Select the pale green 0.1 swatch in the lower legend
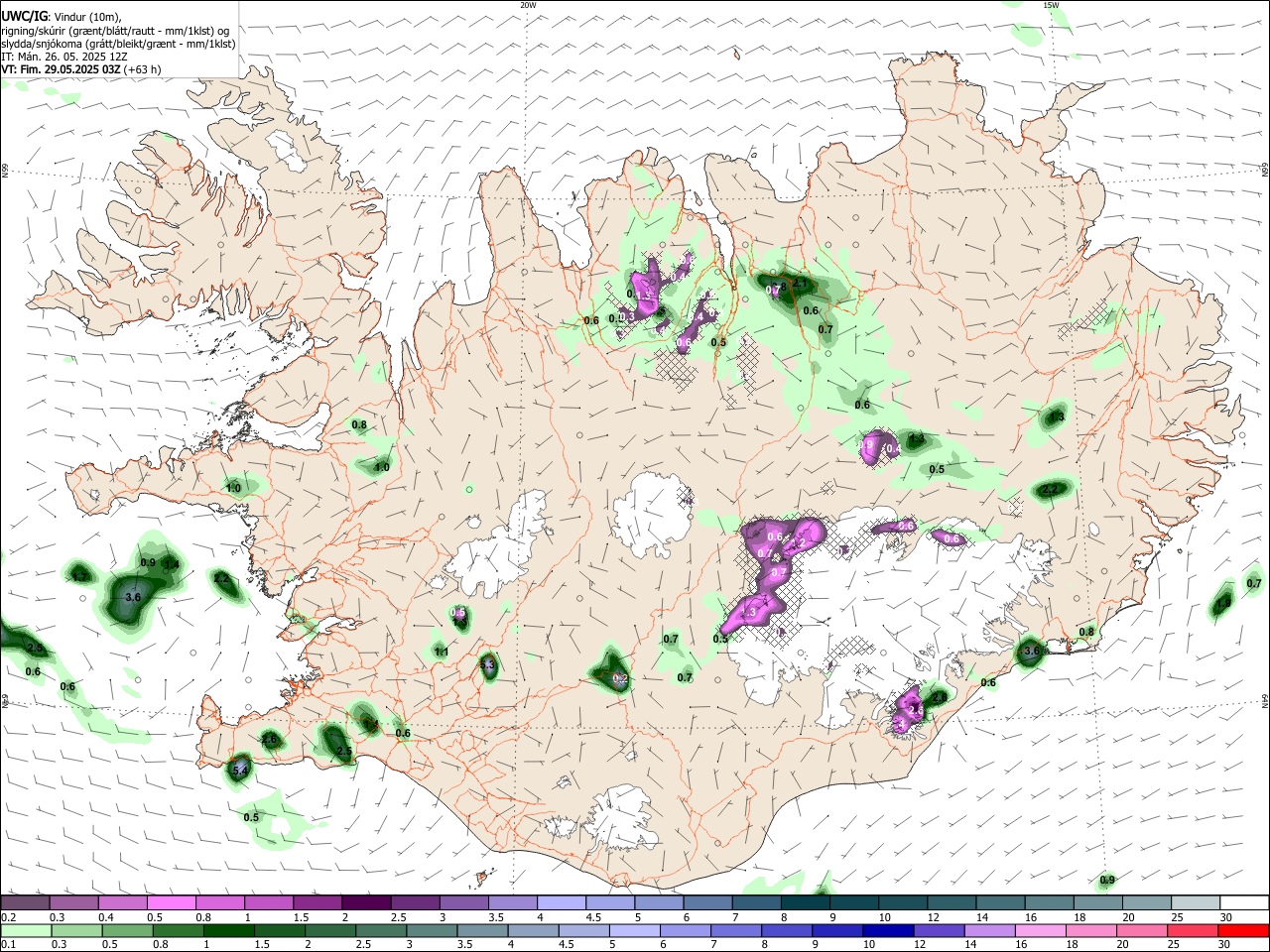 [x=26, y=930]
